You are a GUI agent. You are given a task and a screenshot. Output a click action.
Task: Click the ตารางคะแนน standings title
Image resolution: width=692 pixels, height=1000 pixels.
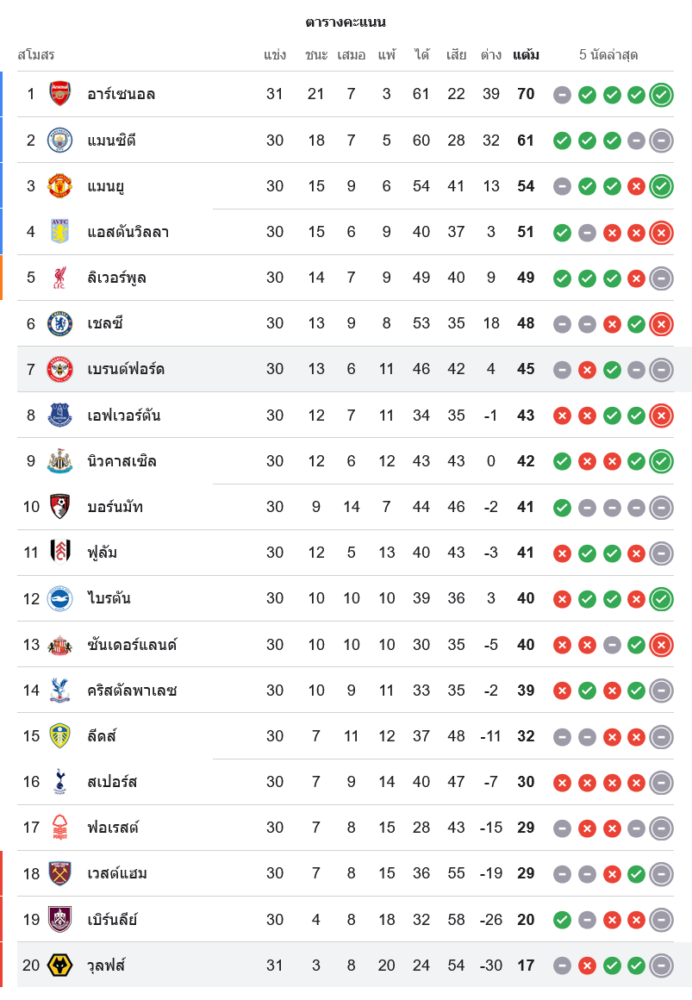pos(346,22)
